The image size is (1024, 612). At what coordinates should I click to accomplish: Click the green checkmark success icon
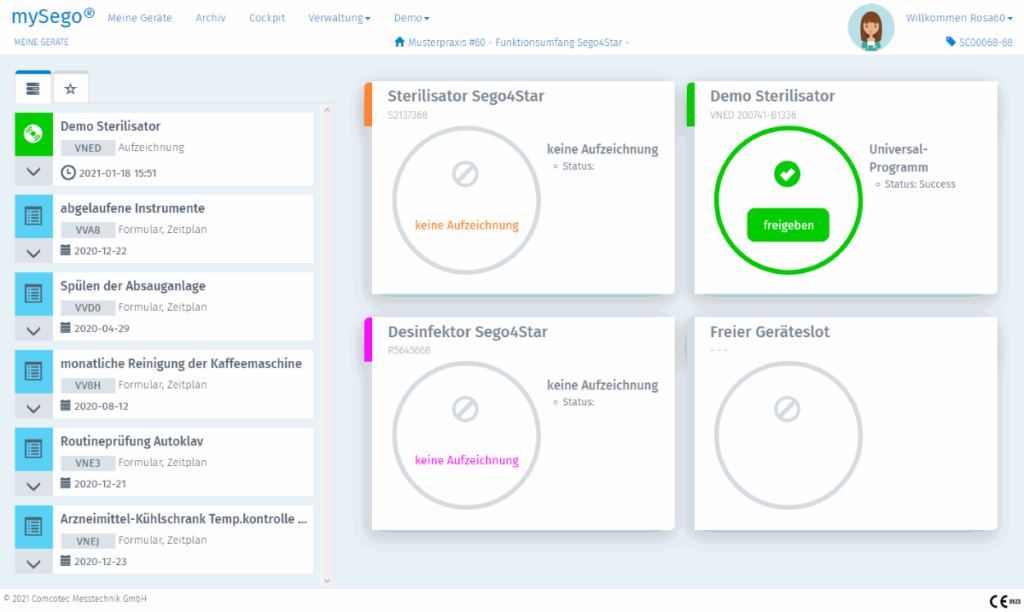pos(787,174)
